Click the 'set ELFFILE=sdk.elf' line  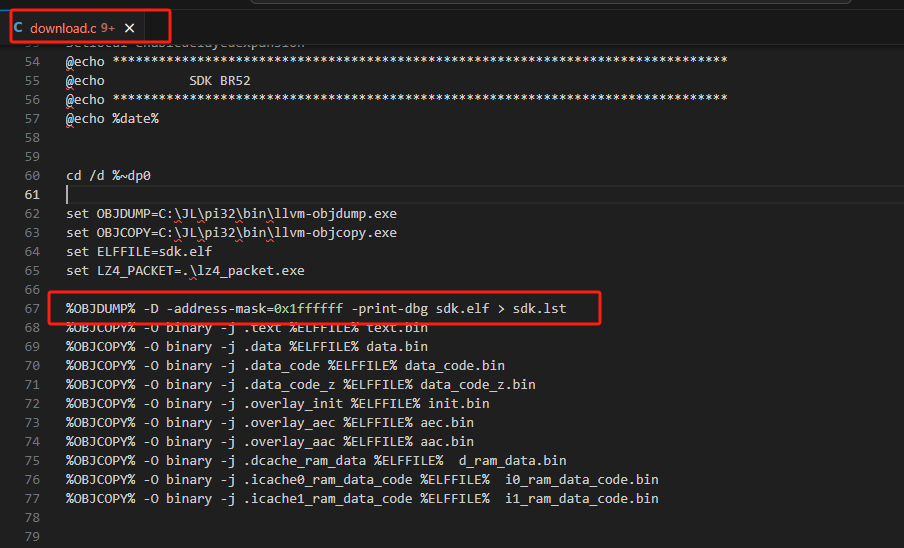[x=139, y=252]
